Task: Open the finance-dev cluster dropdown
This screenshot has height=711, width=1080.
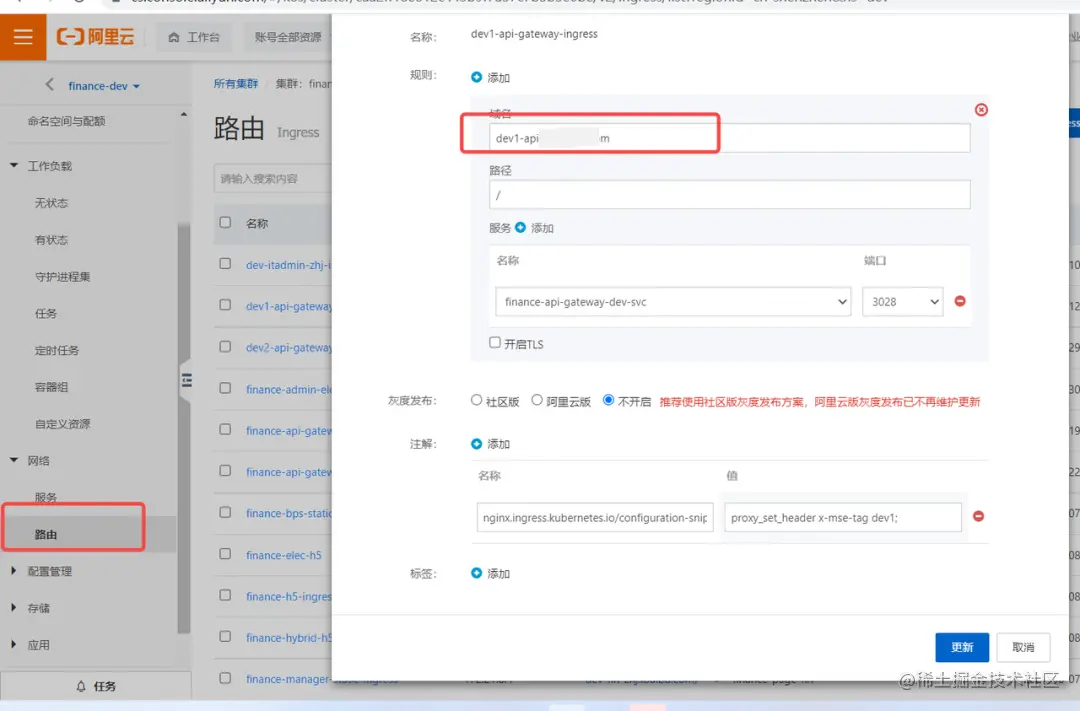Action: tap(104, 86)
